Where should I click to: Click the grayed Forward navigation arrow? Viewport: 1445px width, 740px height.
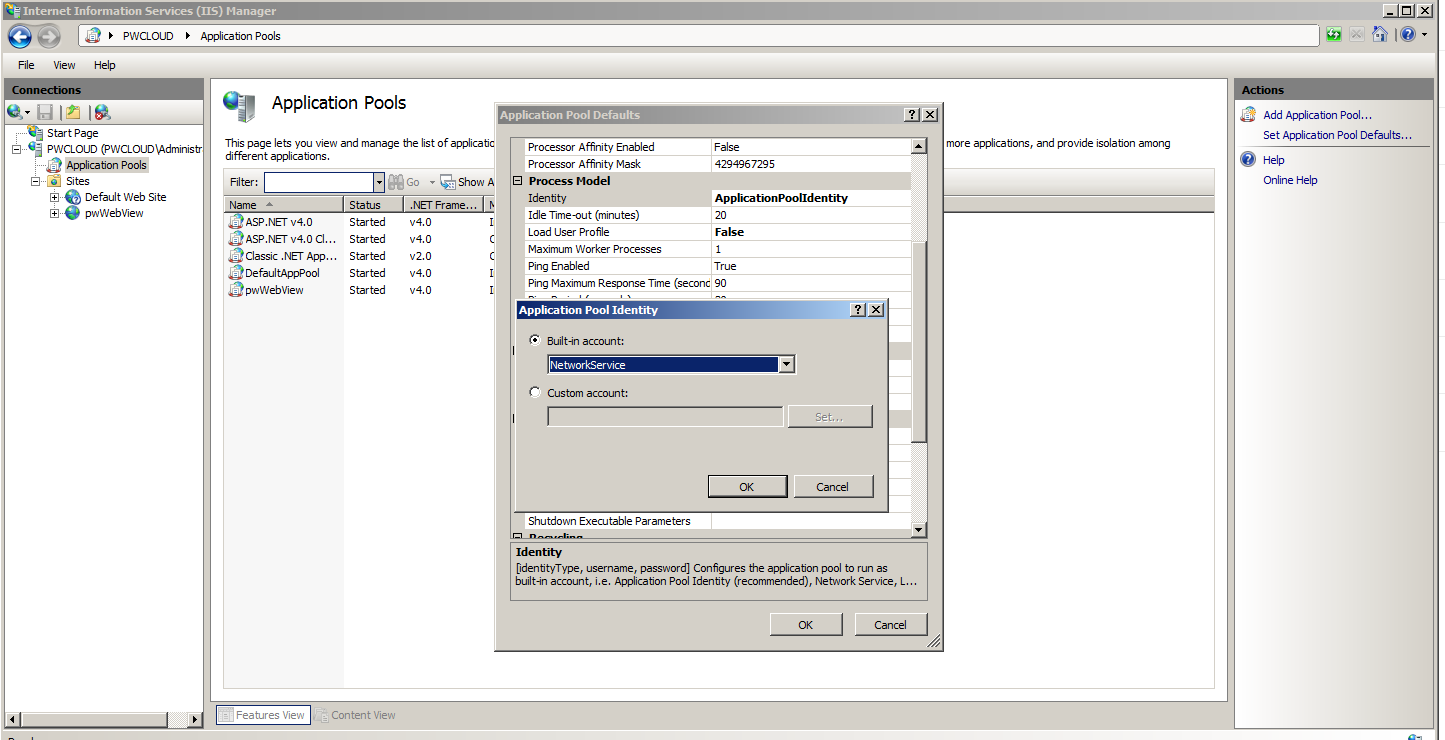tap(48, 37)
